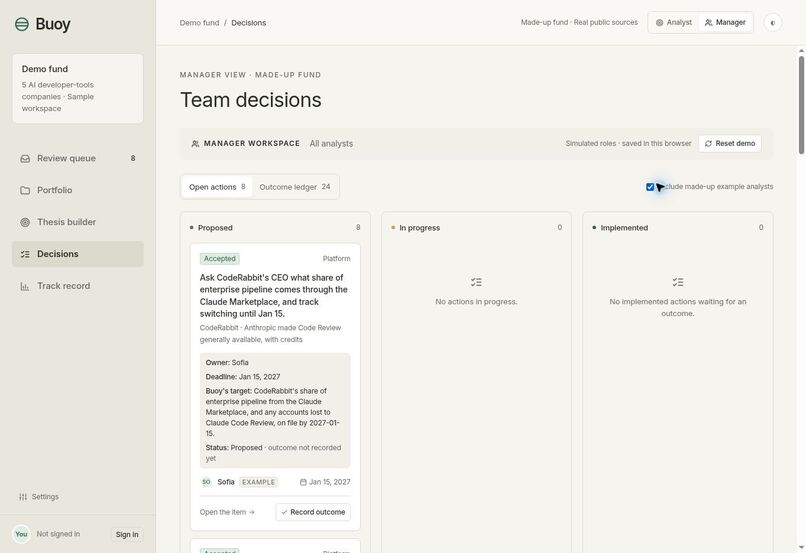Click the checklist icon in In progress column
806x553 pixels.
[476, 282]
